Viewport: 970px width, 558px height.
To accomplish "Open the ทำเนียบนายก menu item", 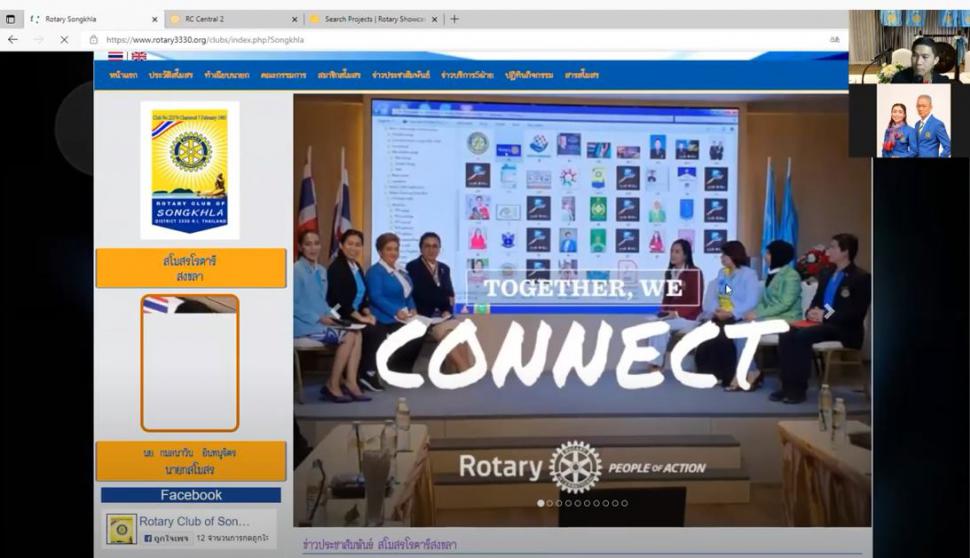I will [226, 75].
